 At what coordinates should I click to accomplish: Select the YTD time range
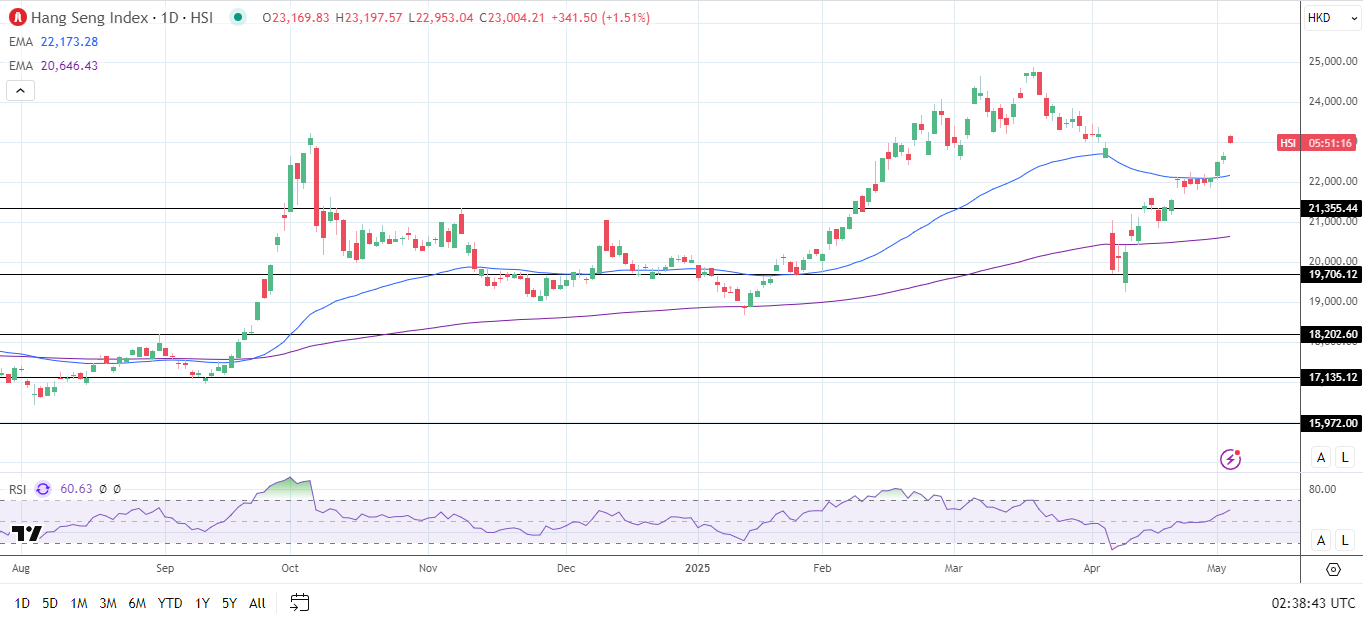[170, 603]
